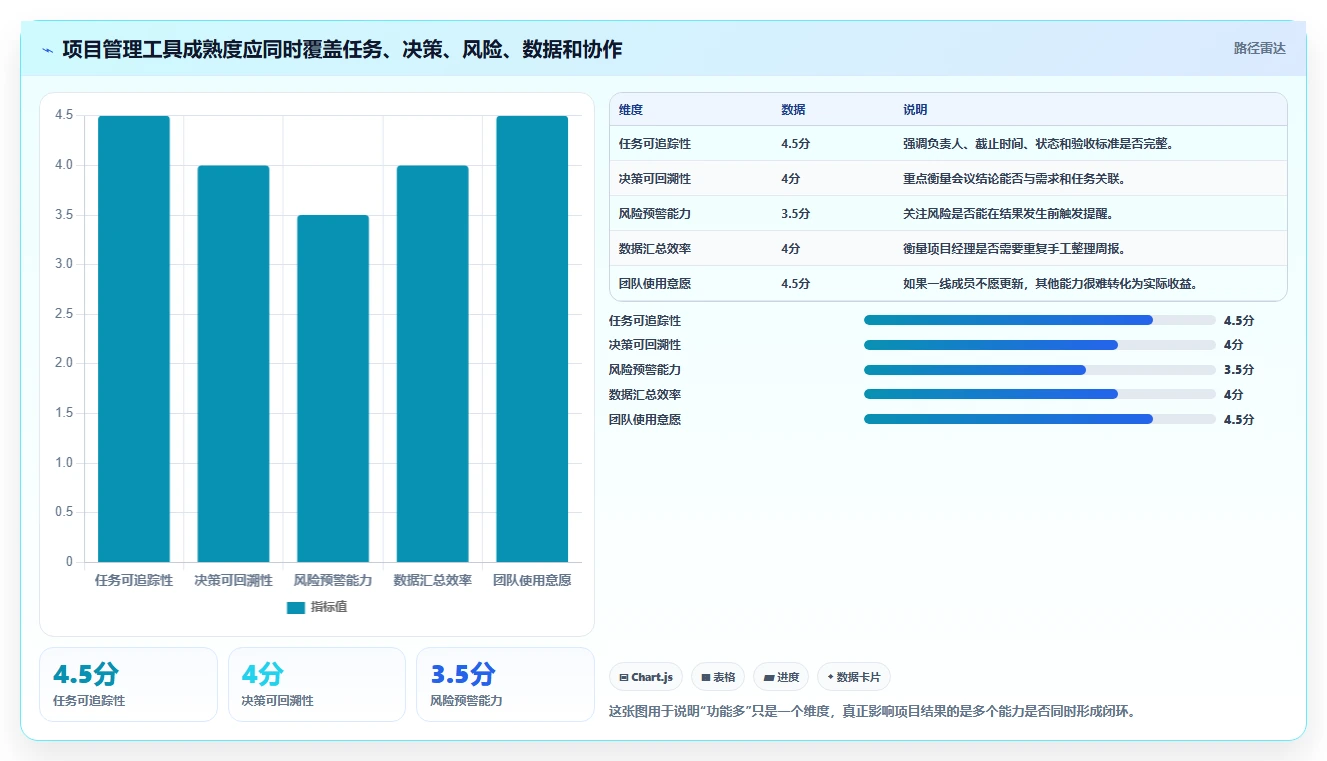Click the 数据卡片 tag chip

pyautogui.click(x=853, y=677)
